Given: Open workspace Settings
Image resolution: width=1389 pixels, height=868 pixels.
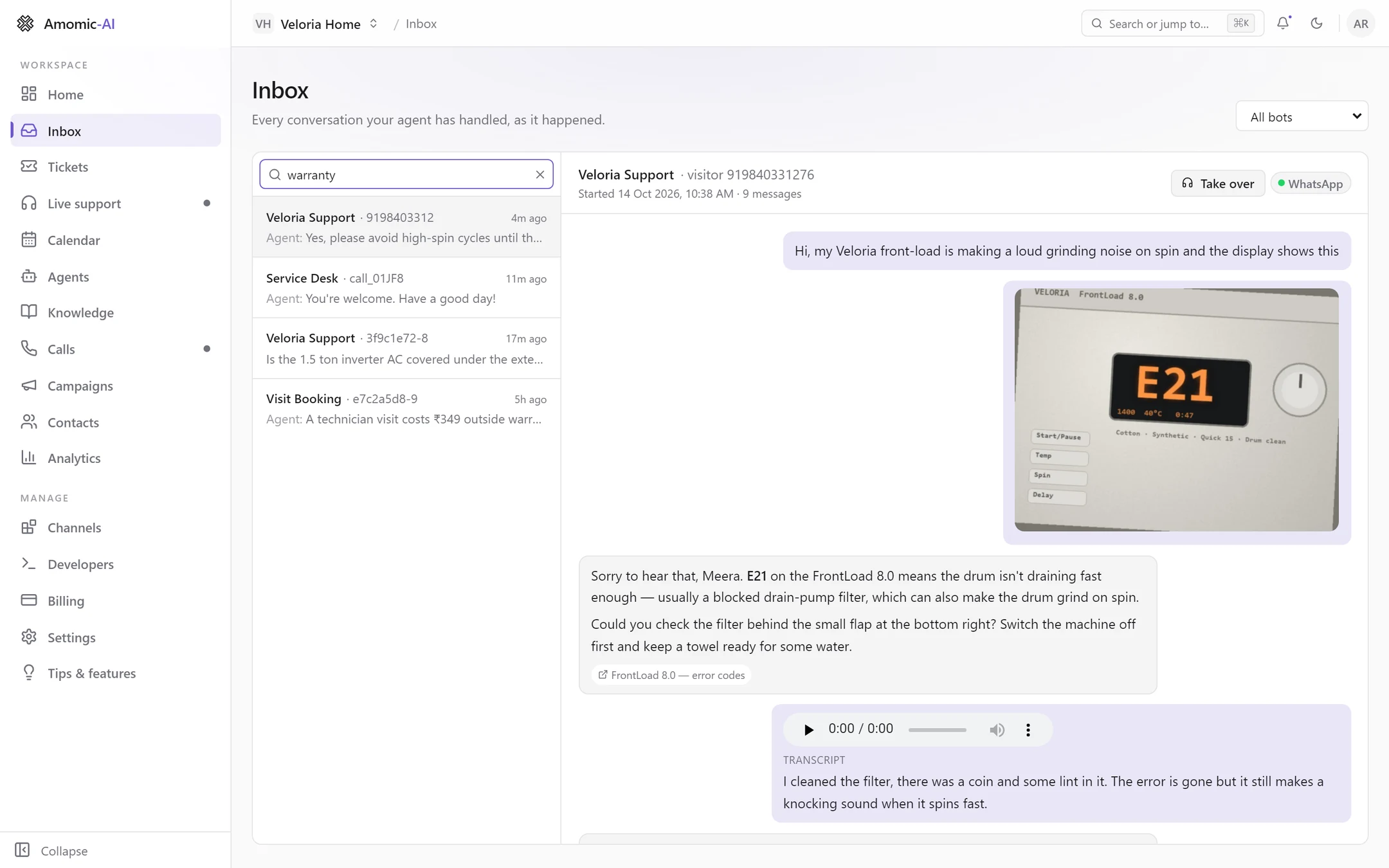Looking at the screenshot, I should pos(116,637).
